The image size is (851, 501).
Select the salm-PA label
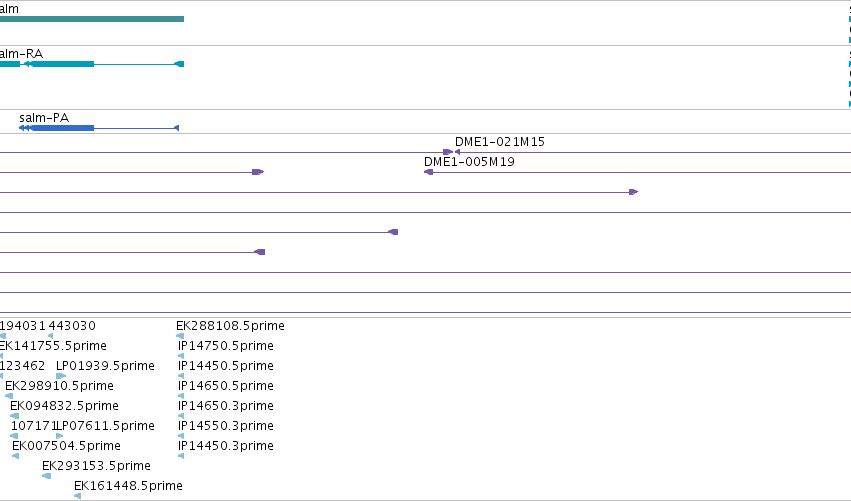44,117
